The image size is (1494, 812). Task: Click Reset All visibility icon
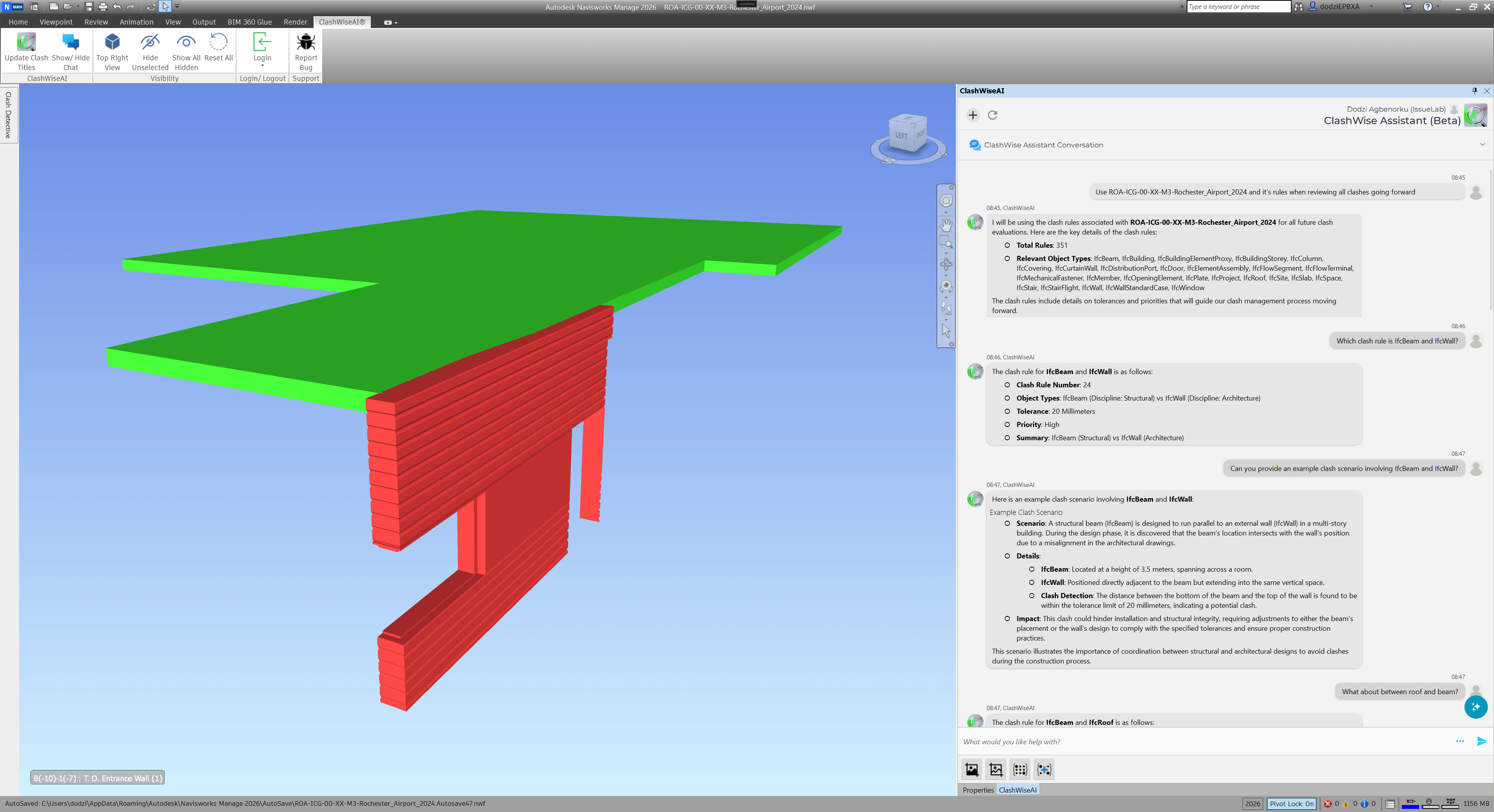218,42
